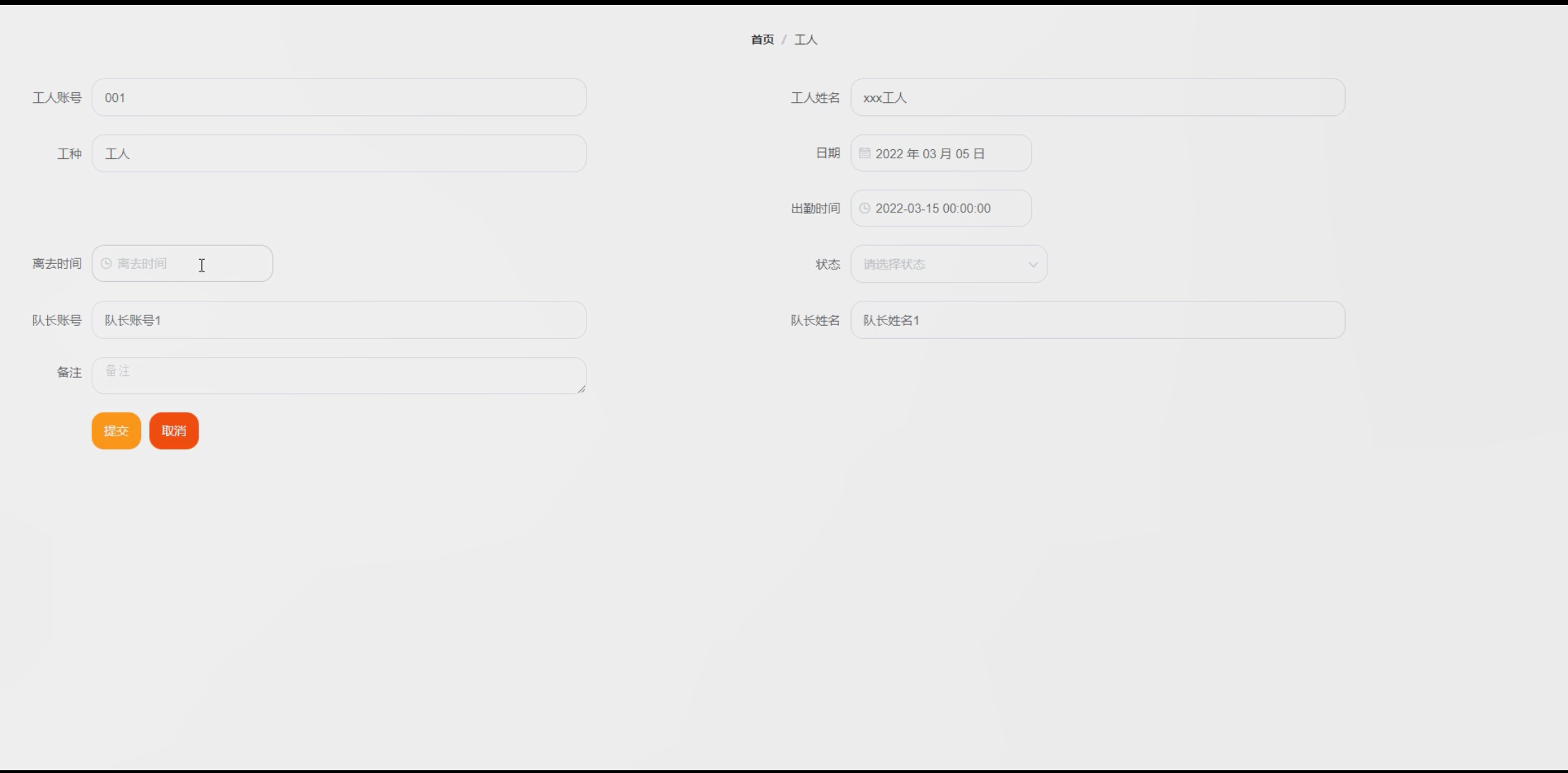Go to 首页 breadcrumb link

762,40
